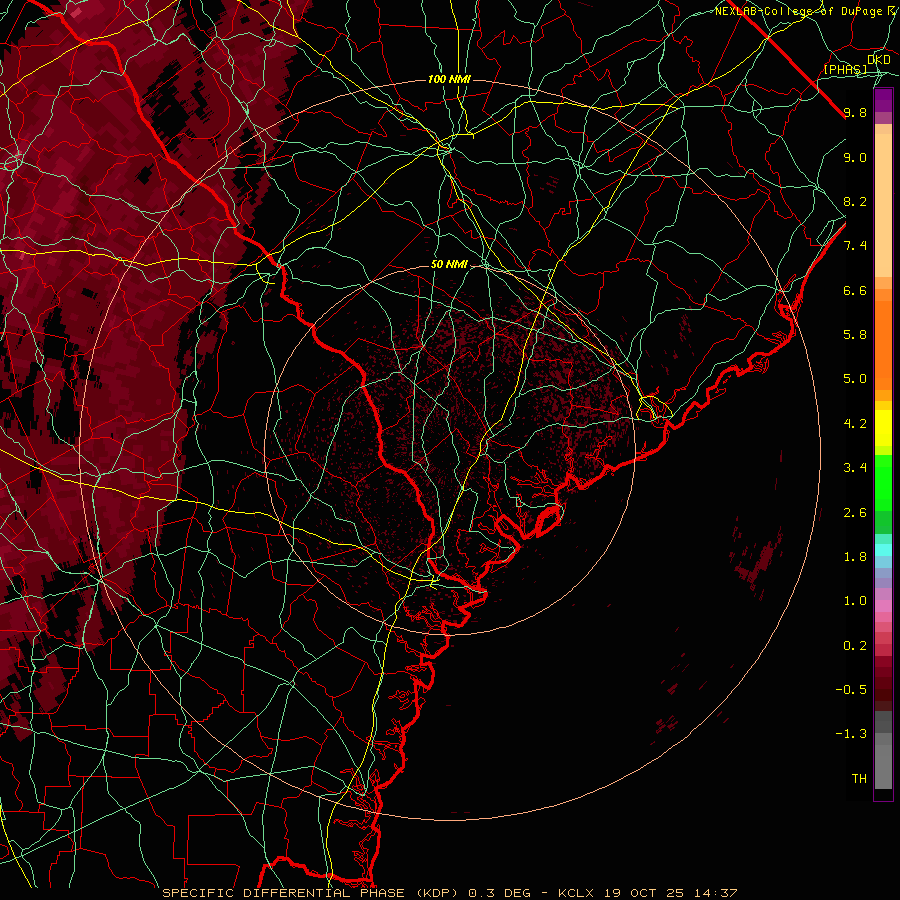Pick the yellow color bar segment
Image resolution: width=900 pixels, height=900 pixels.
coord(883,428)
